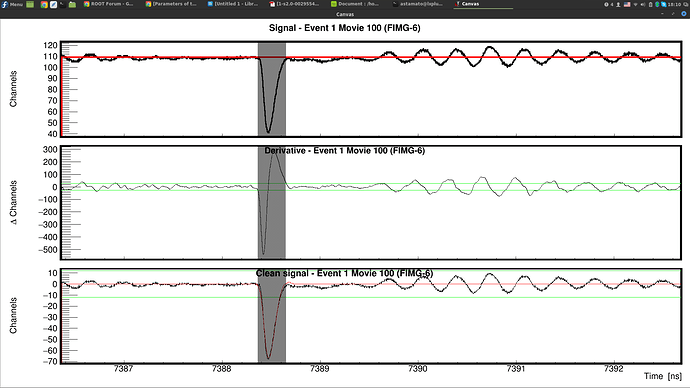This screenshot has width=690, height=388.
Task: Minimize the Canvas window
Action: pyautogui.click(x=662, y=14)
